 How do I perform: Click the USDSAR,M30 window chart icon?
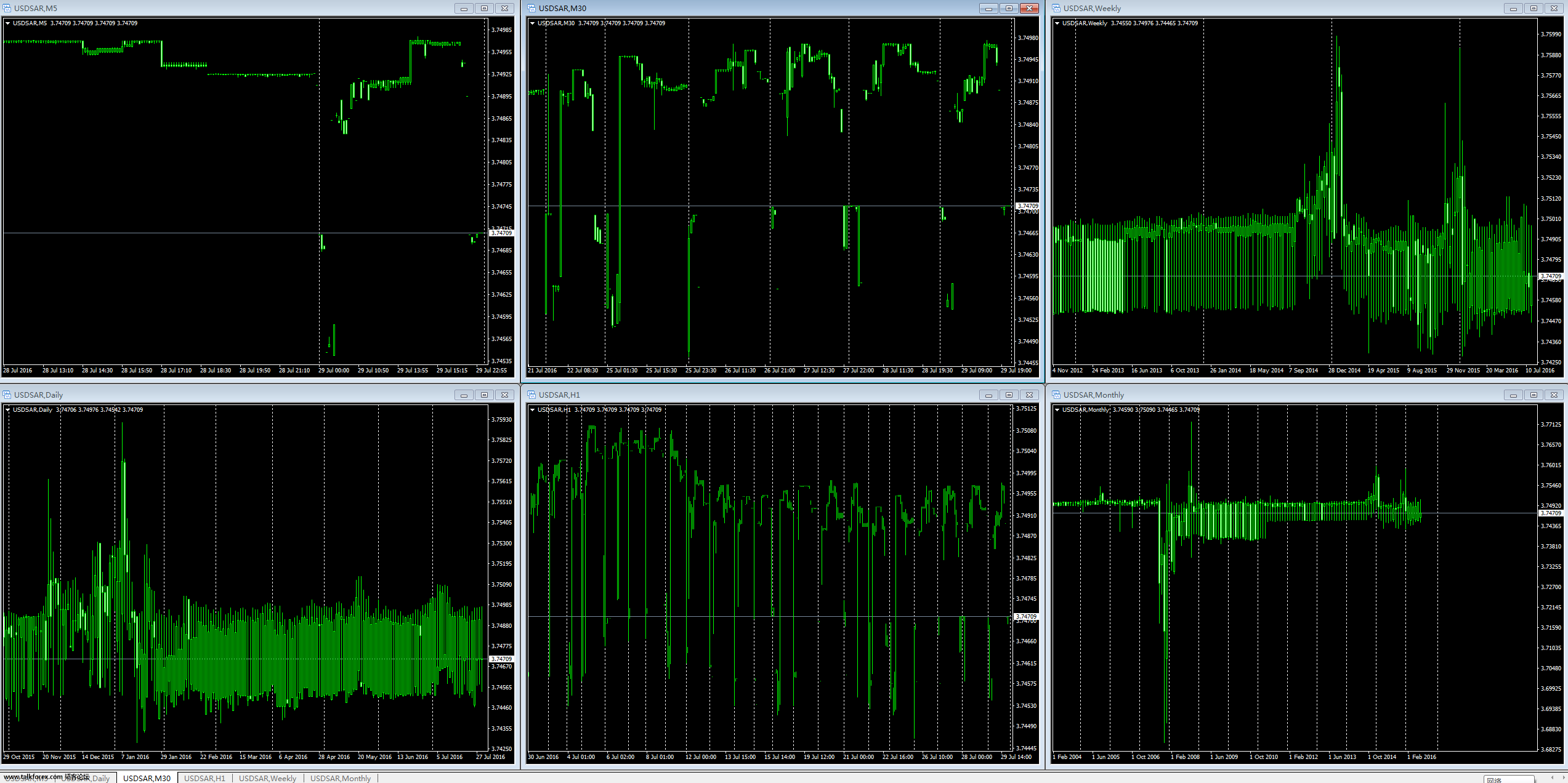[531, 8]
